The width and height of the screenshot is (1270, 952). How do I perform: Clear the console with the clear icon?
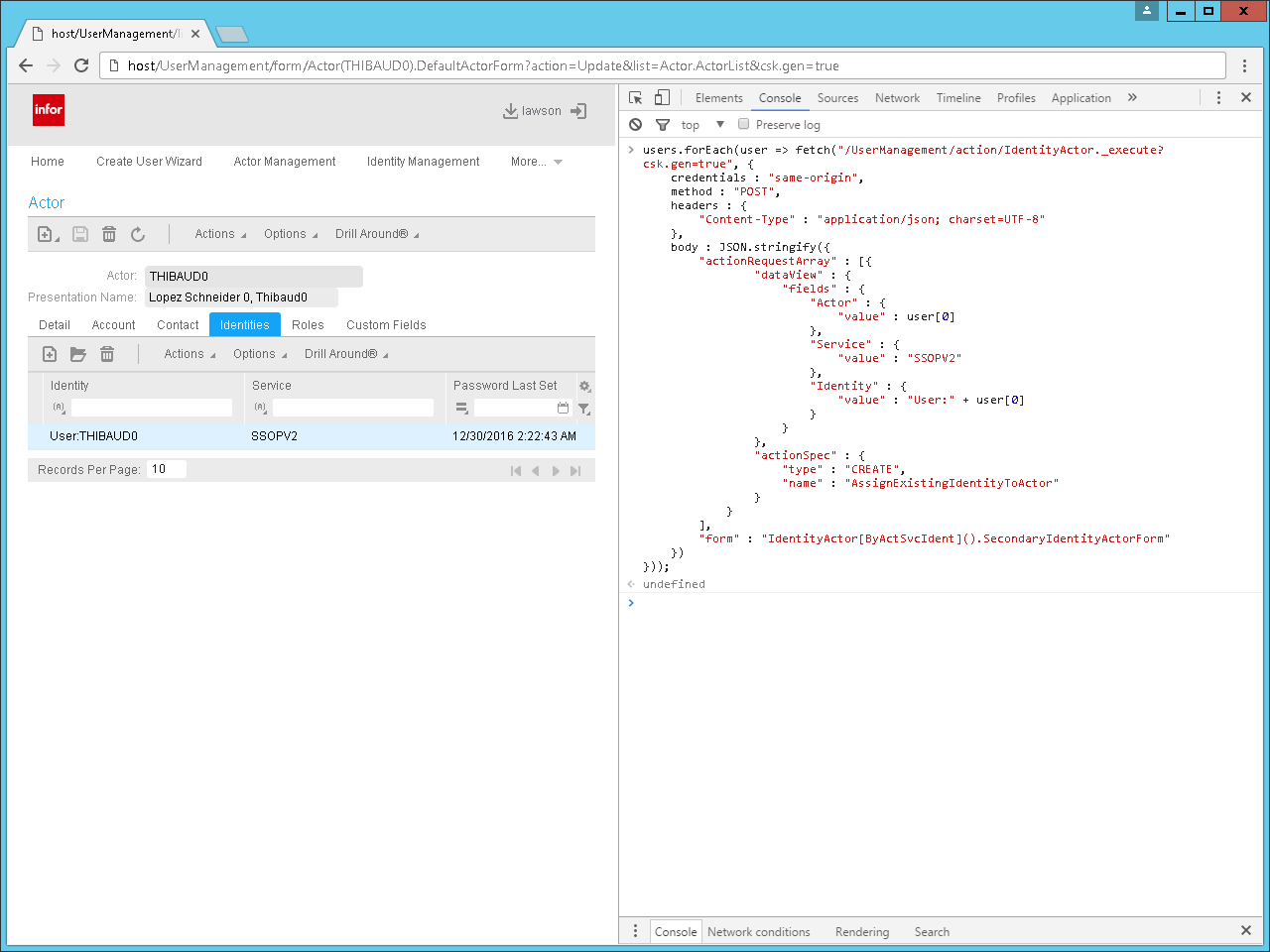click(x=636, y=125)
